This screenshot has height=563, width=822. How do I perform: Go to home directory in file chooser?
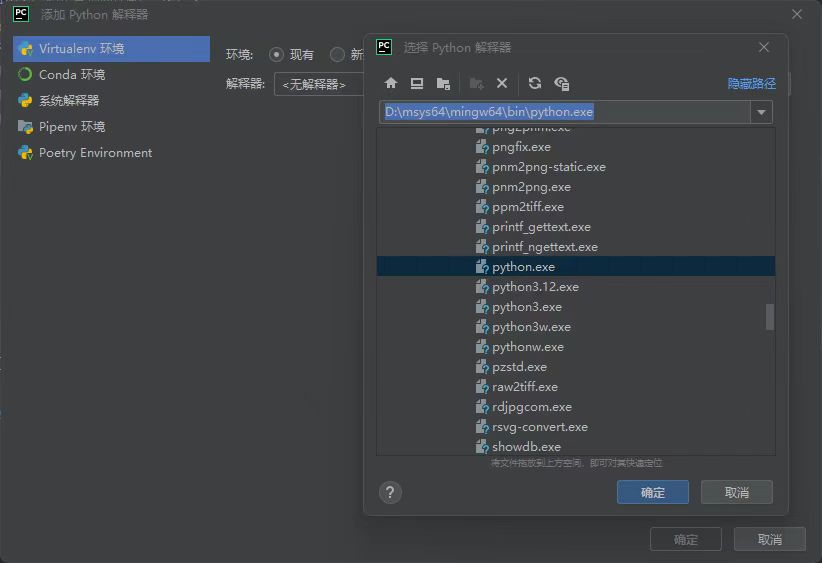391,83
